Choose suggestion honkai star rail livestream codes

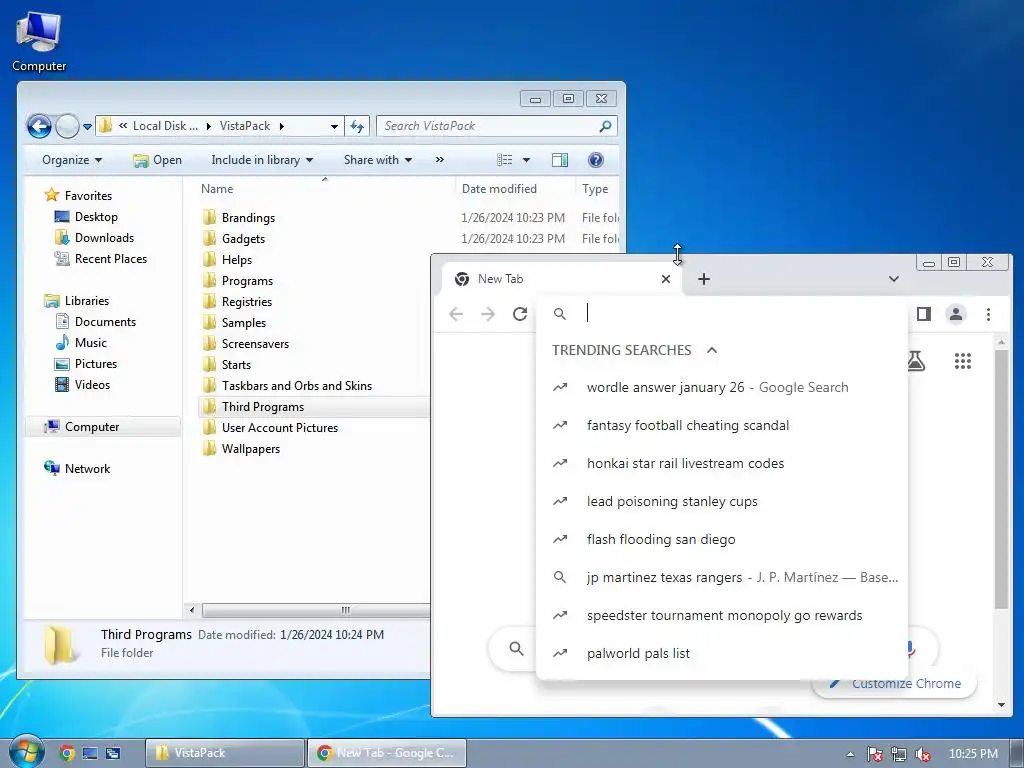click(722, 463)
